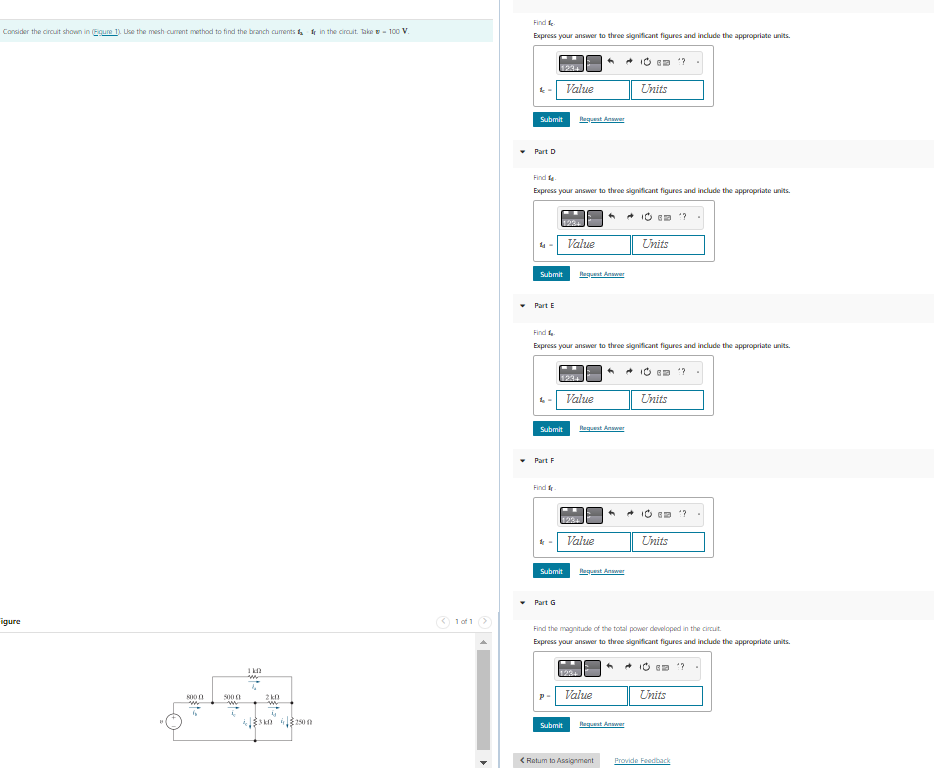Screen dimensions: 934x768
Task: Submit the Part G answer
Action: click(x=551, y=724)
